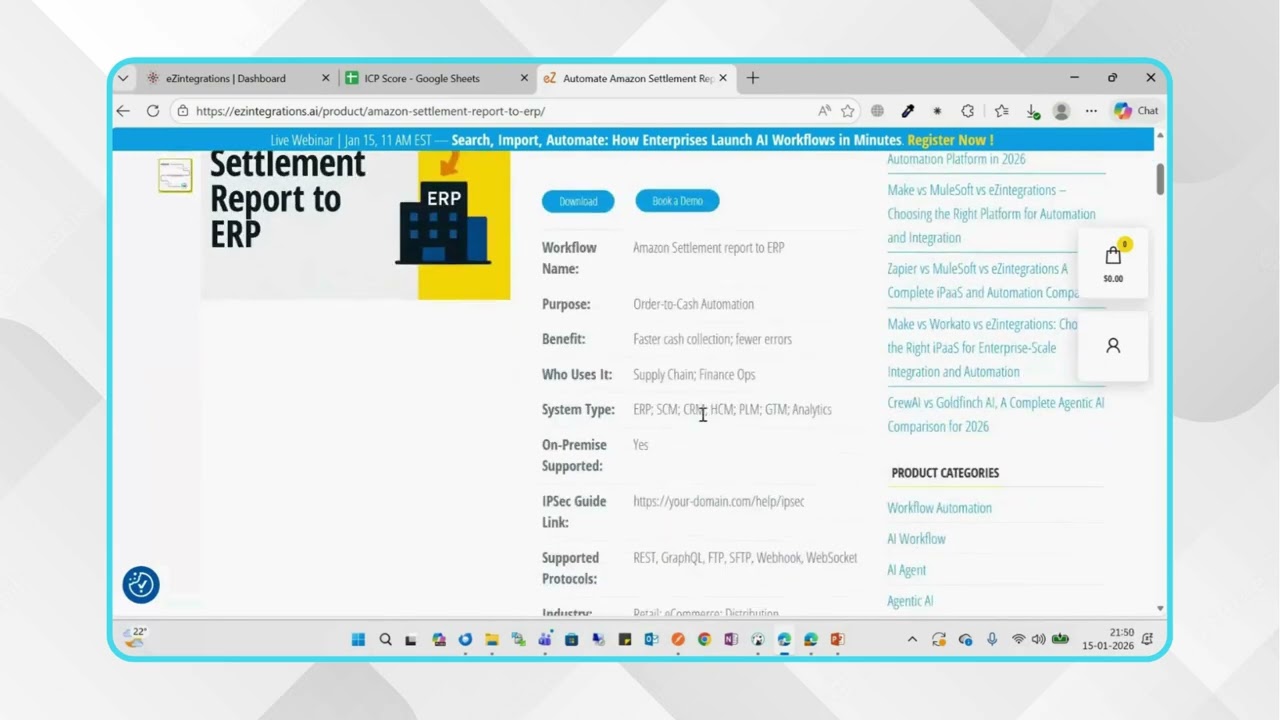Click 'Faster cash collection; fewer errors' text
The image size is (1280, 720).
pyautogui.click(x=712, y=339)
